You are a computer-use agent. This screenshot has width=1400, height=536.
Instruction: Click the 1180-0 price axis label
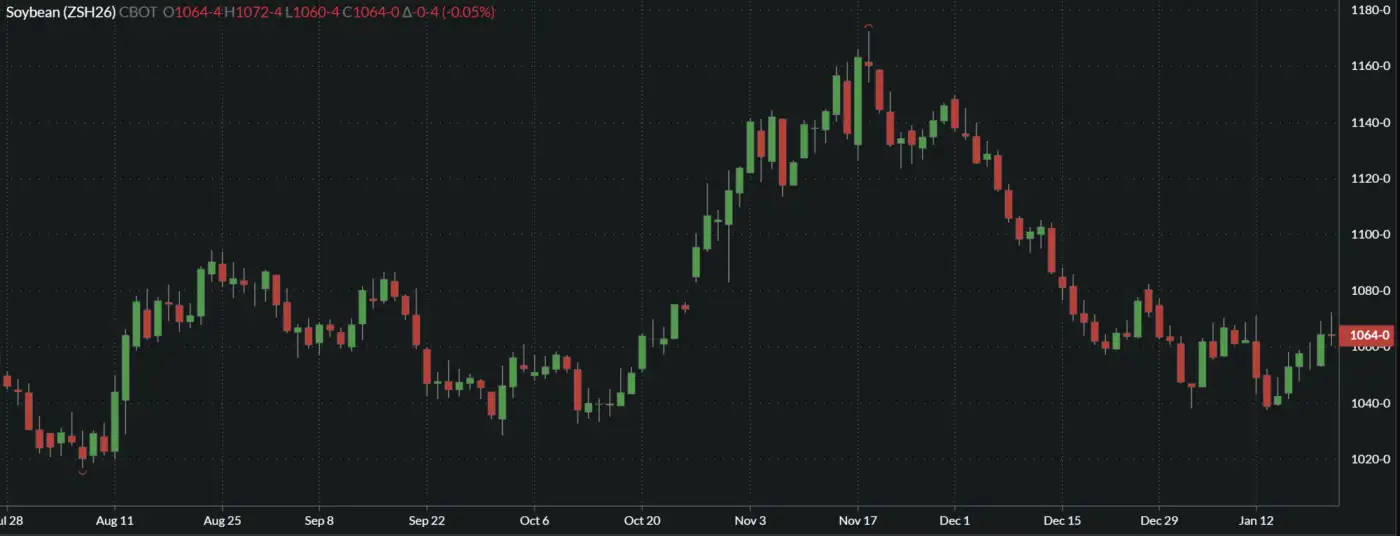[1371, 10]
